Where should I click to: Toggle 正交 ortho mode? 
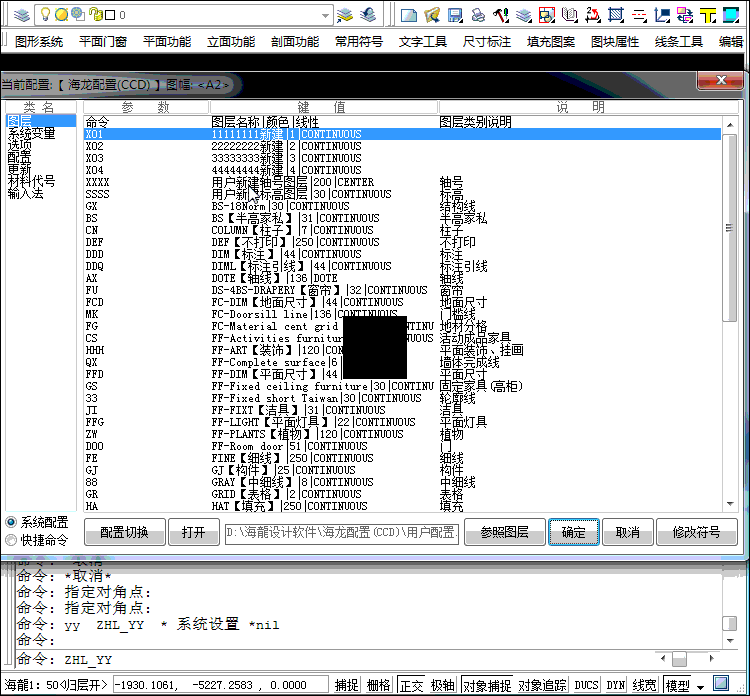(411, 685)
